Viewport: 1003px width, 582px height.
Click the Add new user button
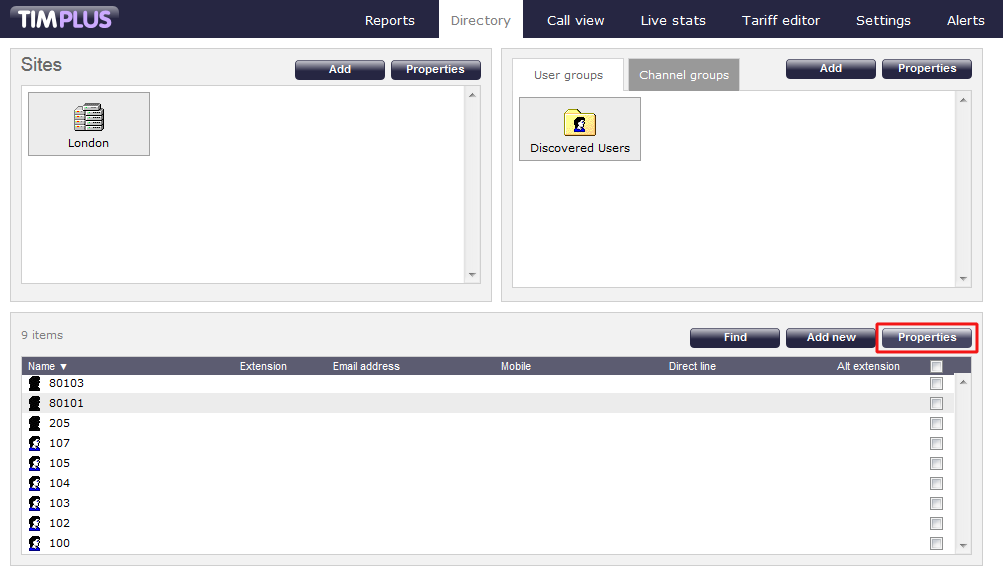click(x=830, y=337)
